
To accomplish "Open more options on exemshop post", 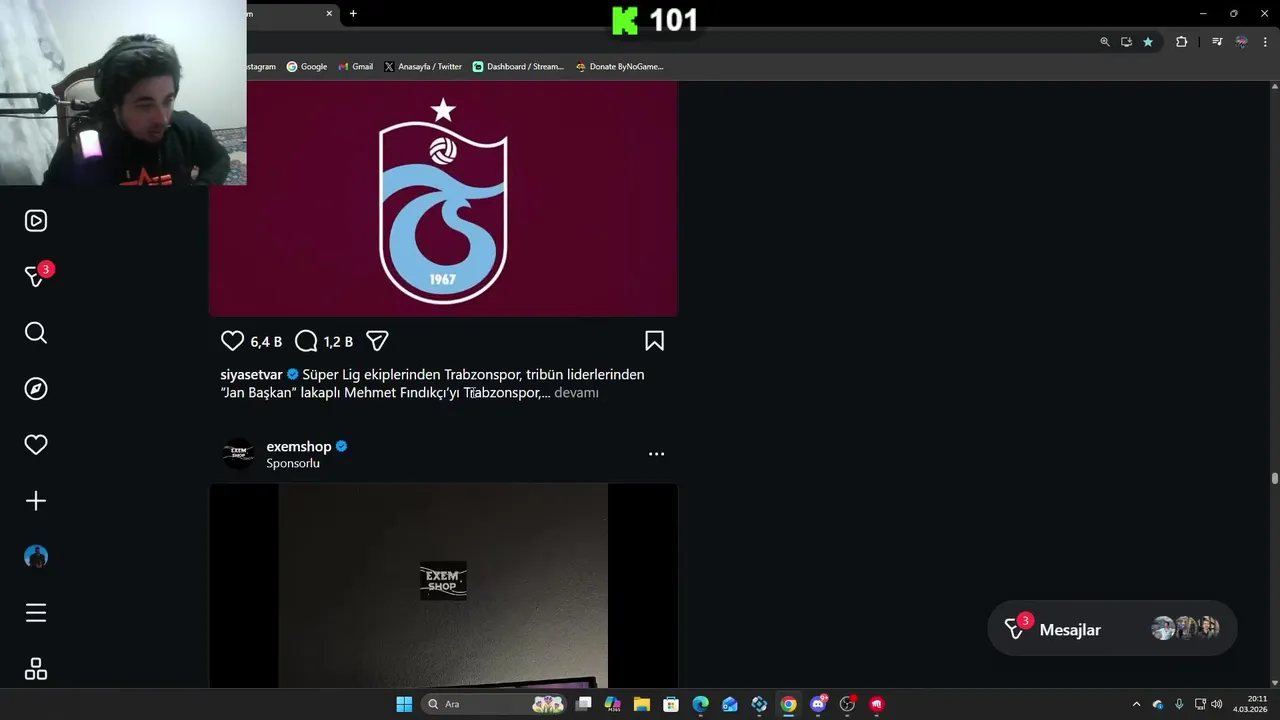I will pos(656,454).
